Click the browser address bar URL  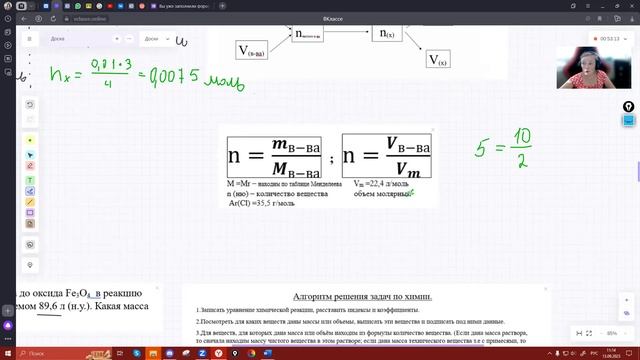coord(90,19)
